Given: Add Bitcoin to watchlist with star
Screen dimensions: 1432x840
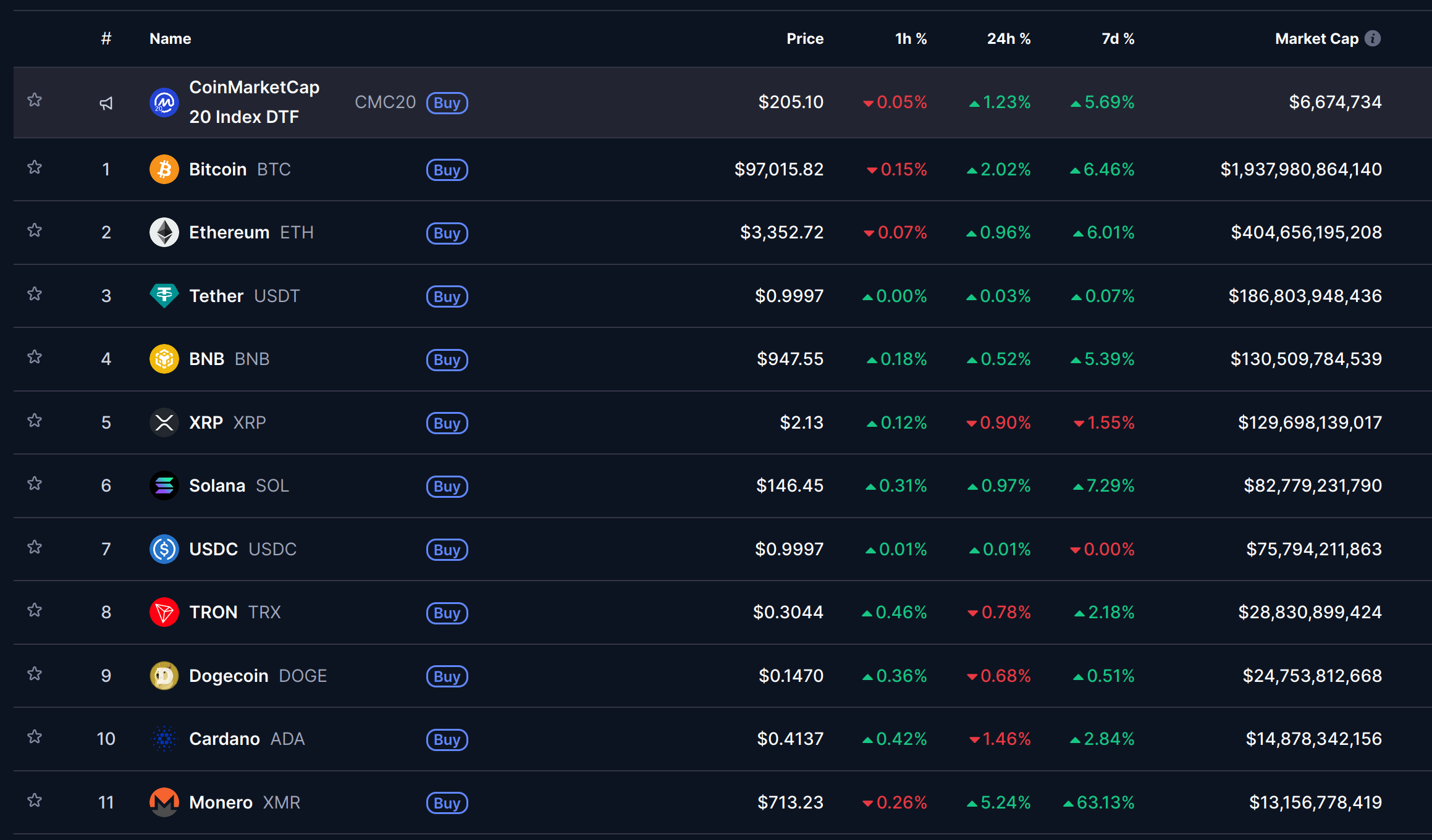Looking at the screenshot, I should [x=35, y=167].
